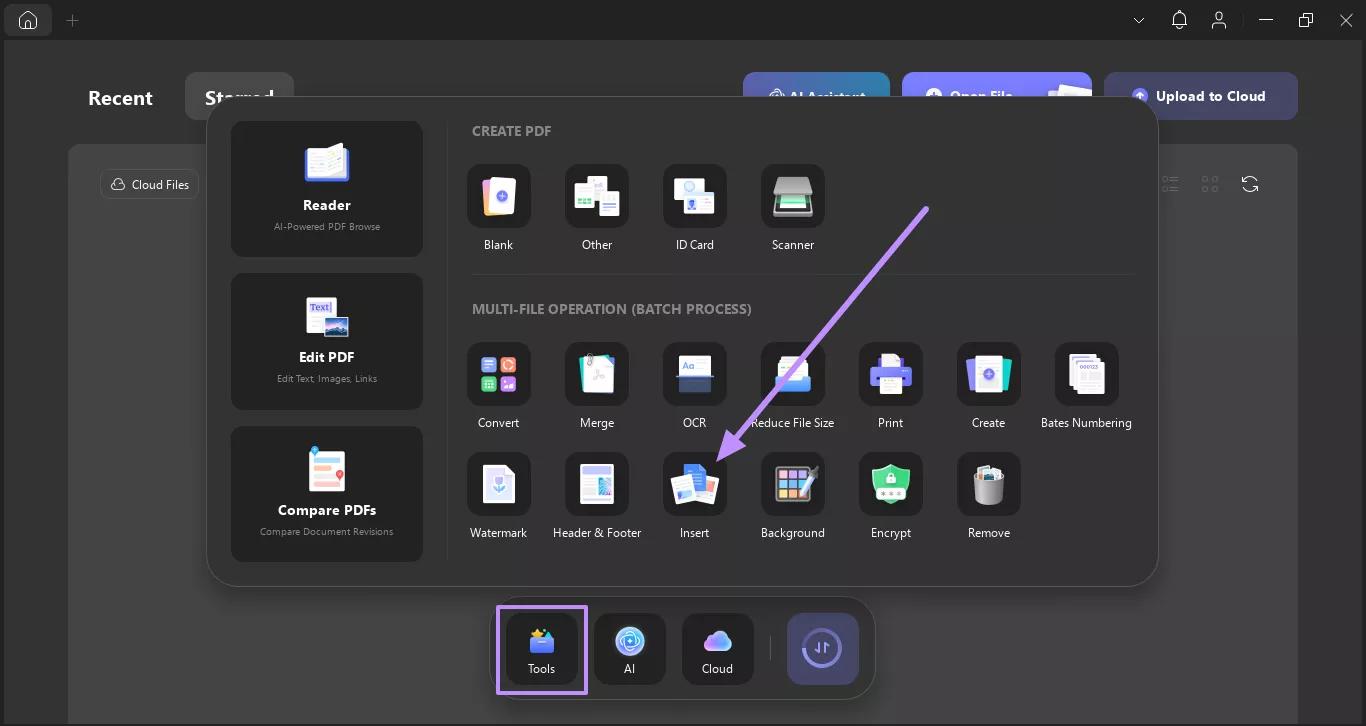This screenshot has width=1366, height=726.
Task: Select Cloud in the bottom dock
Action: point(718,649)
